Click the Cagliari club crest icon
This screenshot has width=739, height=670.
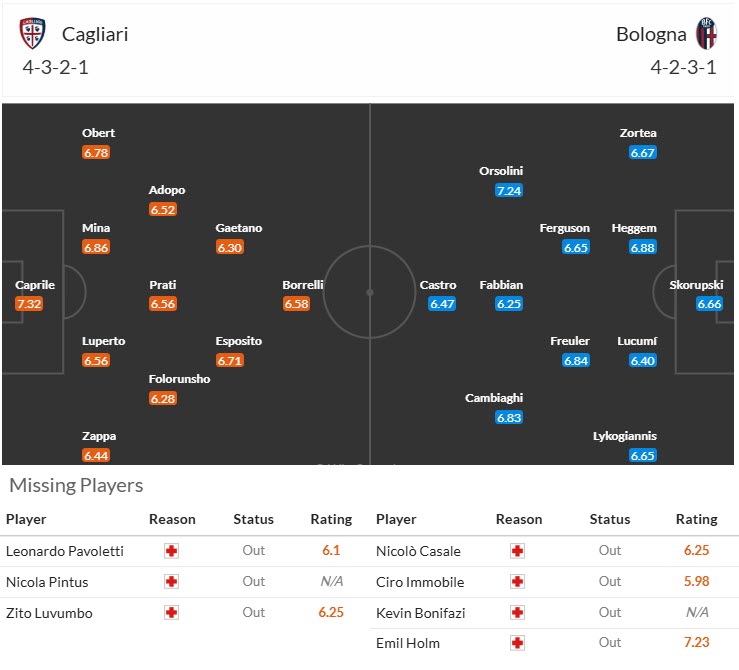[x=33, y=34]
